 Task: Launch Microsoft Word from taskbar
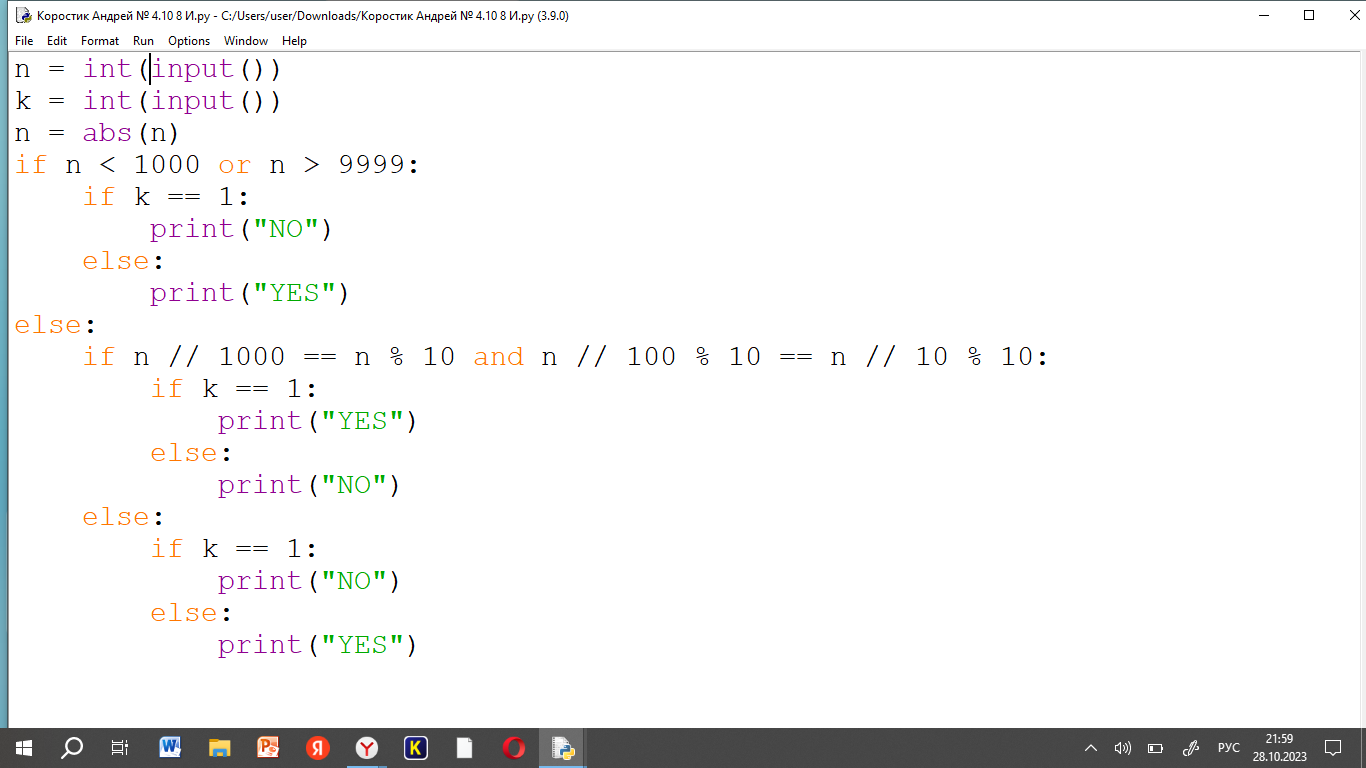[x=170, y=747]
